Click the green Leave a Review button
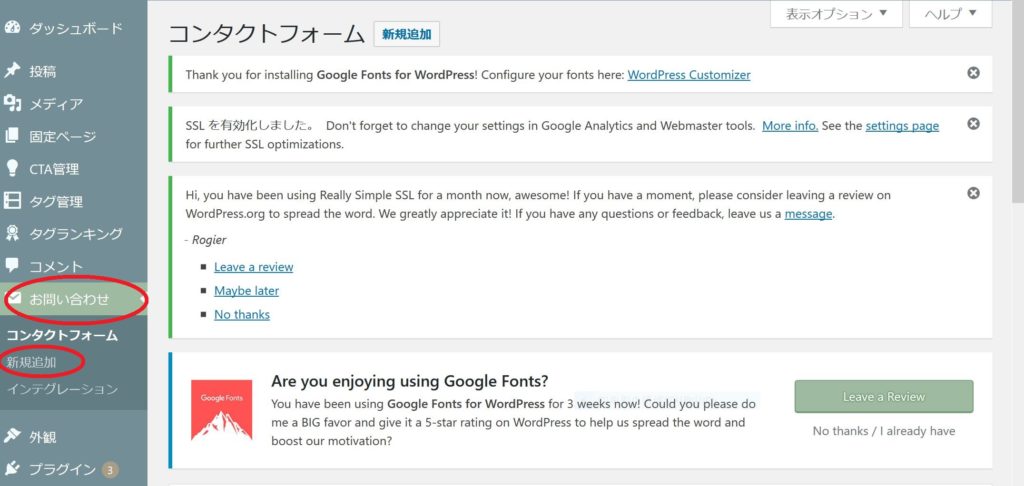Screen dimensions: 1024x486 (884, 397)
